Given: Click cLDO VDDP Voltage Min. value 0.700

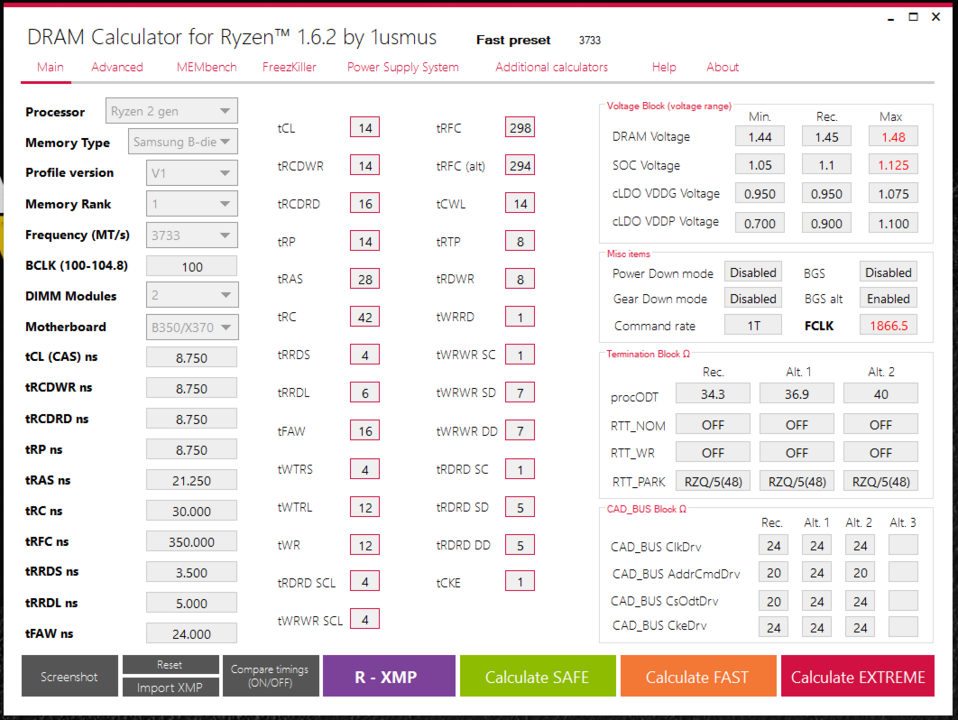Looking at the screenshot, I should click(x=759, y=223).
